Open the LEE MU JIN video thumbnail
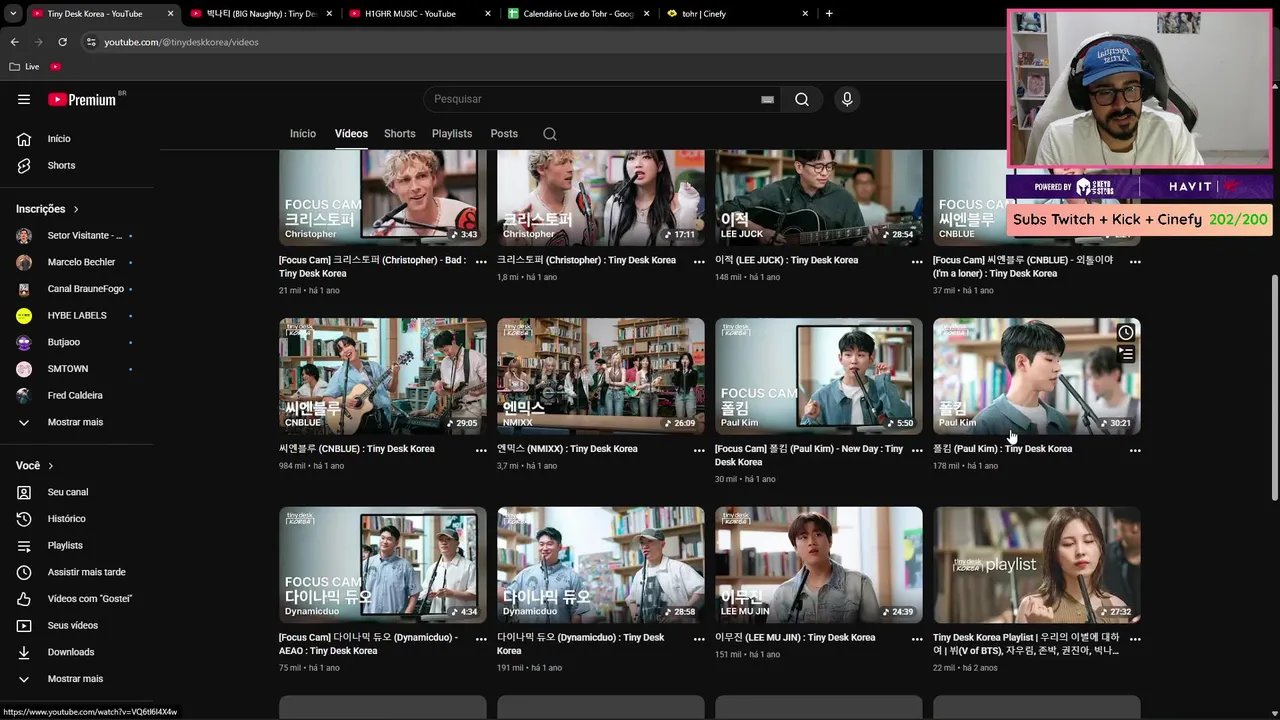Screen dimensions: 1280x720 tap(819, 565)
